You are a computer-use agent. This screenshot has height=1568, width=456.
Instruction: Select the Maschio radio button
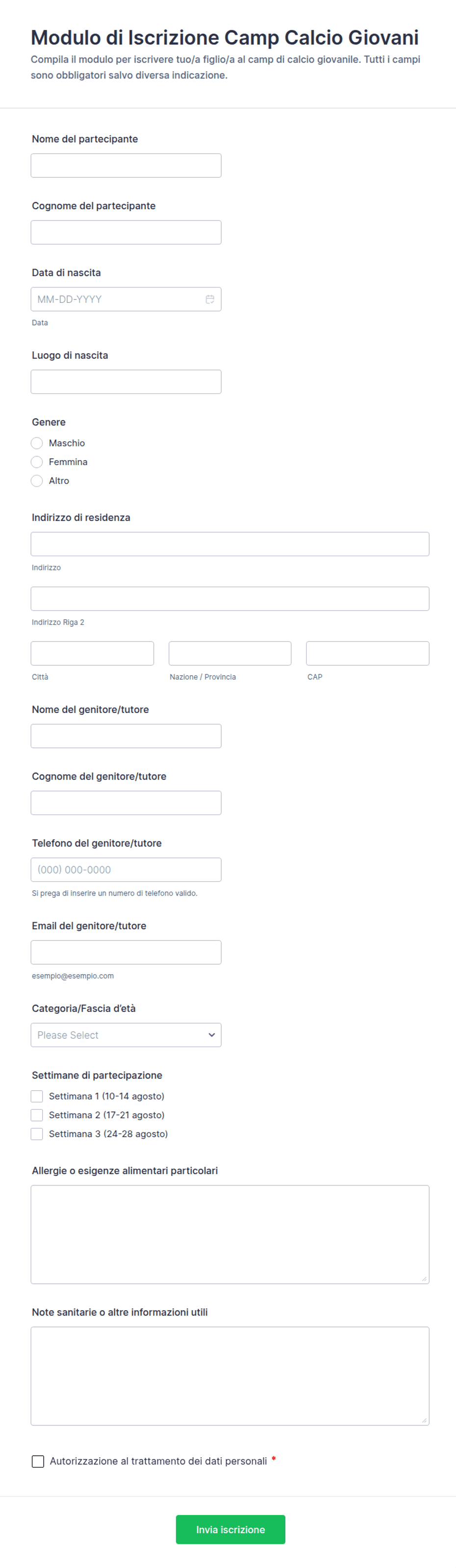pyautogui.click(x=37, y=443)
